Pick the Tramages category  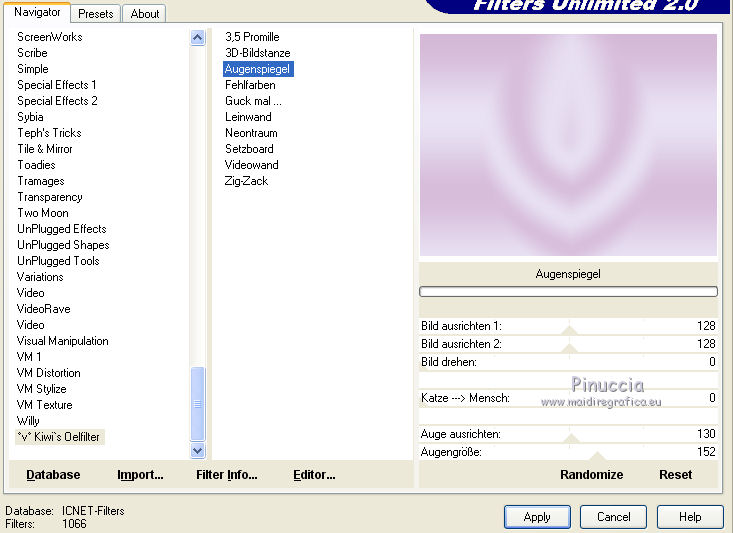click(x=41, y=181)
